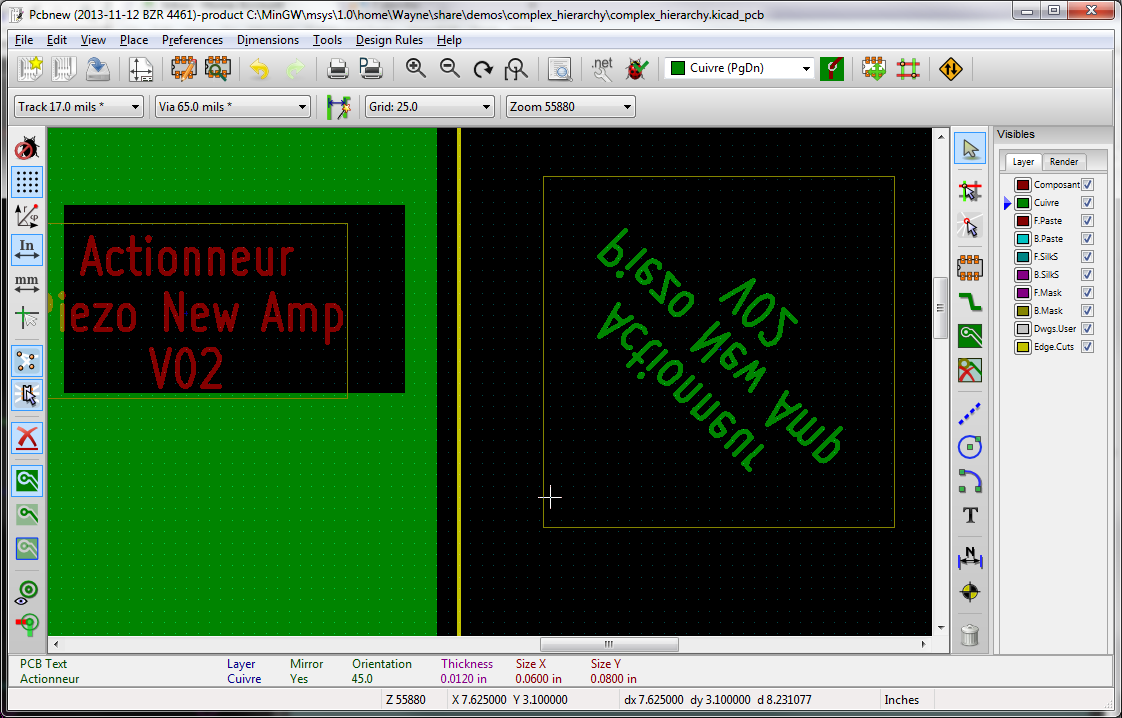Click the design rules check ladybug icon
1122x718 pixels.
click(x=635, y=69)
